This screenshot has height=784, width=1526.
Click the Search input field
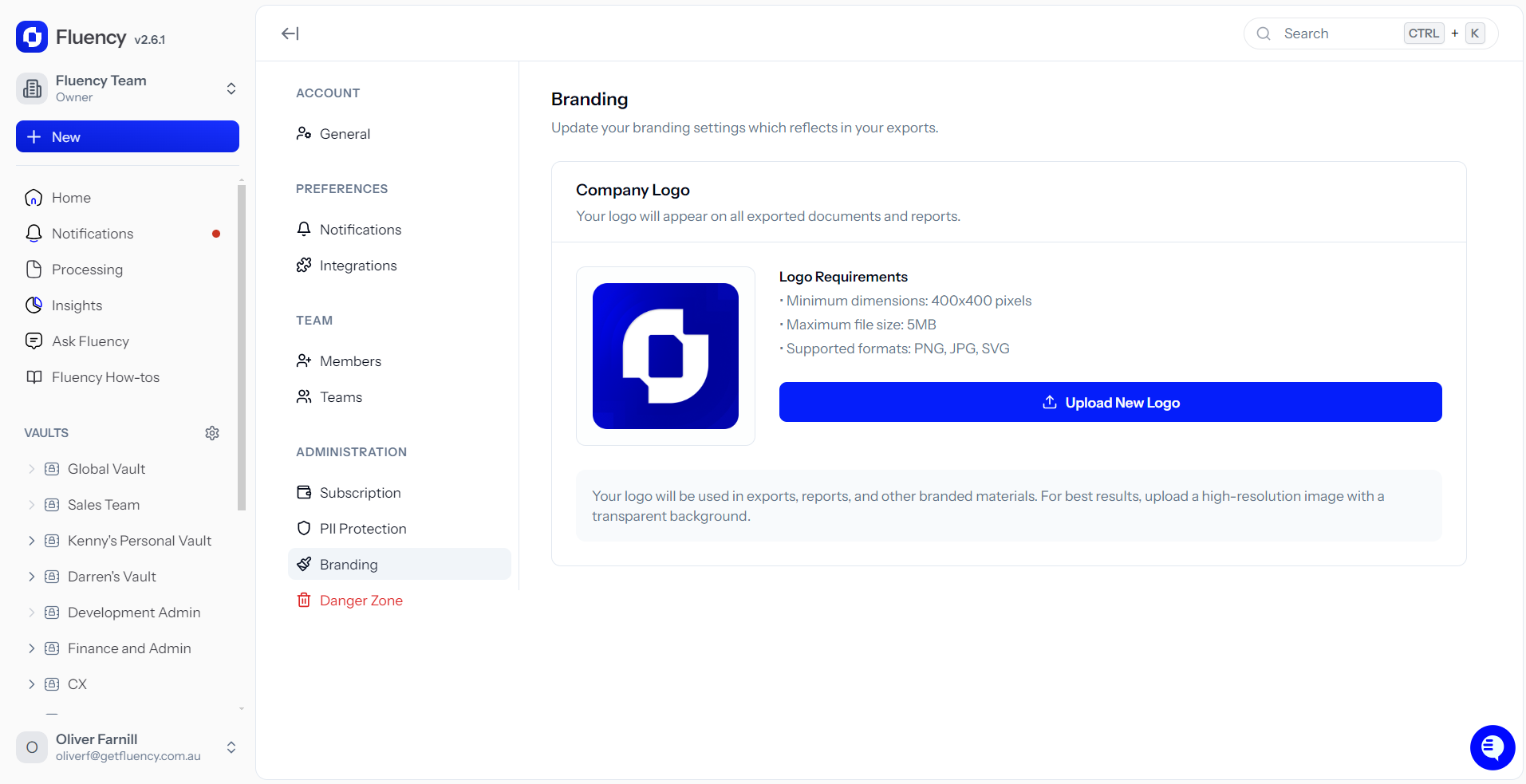1370,33
